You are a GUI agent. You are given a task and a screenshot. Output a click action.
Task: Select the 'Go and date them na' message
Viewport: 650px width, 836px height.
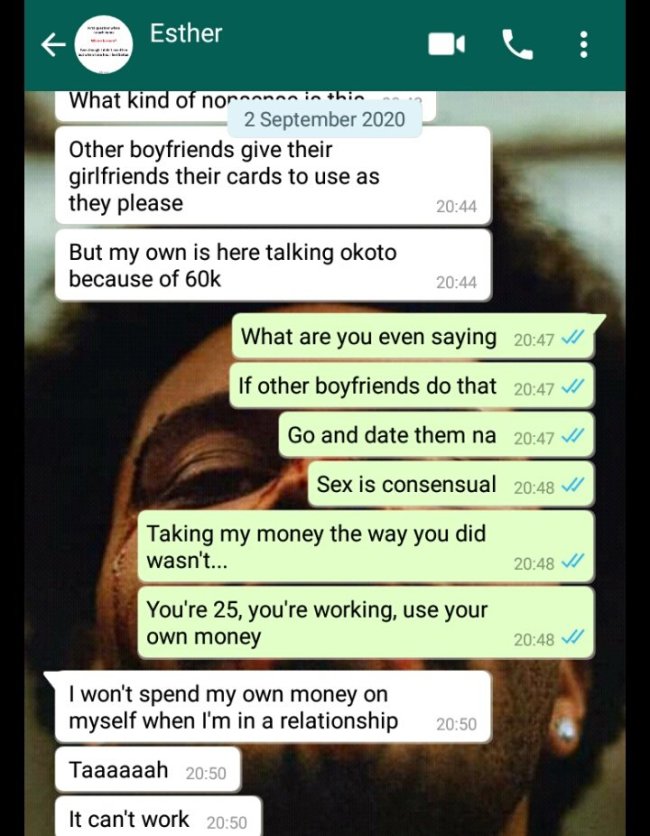436,435
